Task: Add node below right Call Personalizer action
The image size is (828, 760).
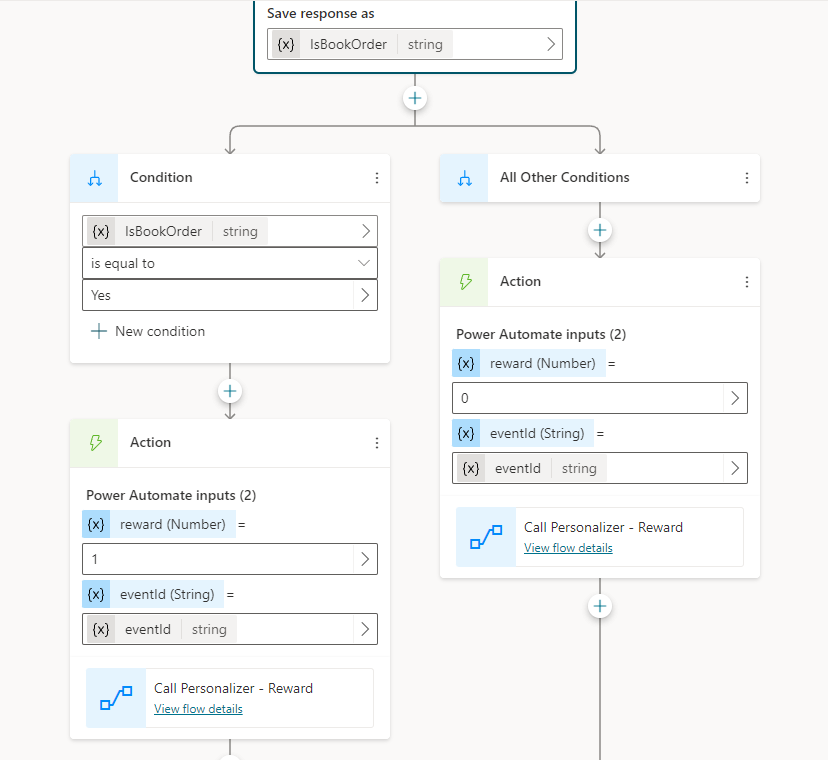Action: point(600,606)
